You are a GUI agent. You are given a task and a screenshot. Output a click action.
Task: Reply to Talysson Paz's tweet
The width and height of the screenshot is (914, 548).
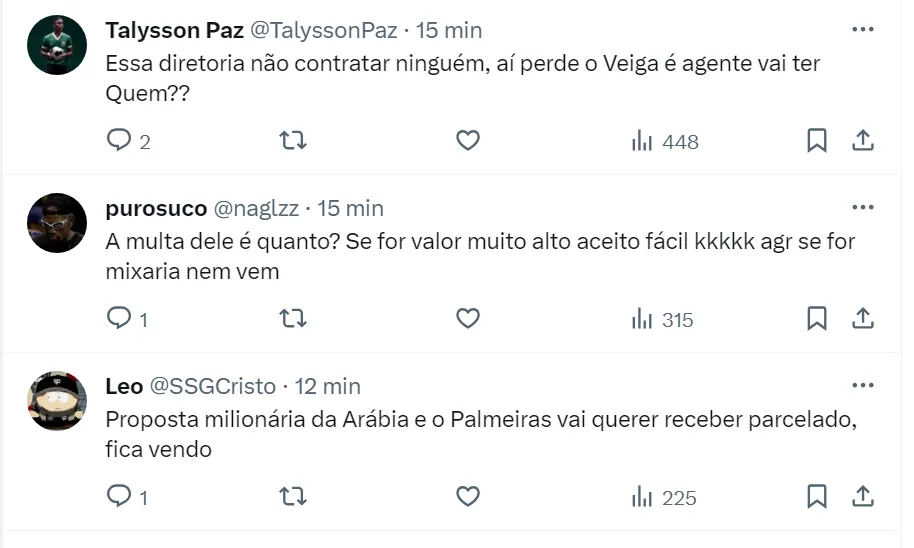120,141
